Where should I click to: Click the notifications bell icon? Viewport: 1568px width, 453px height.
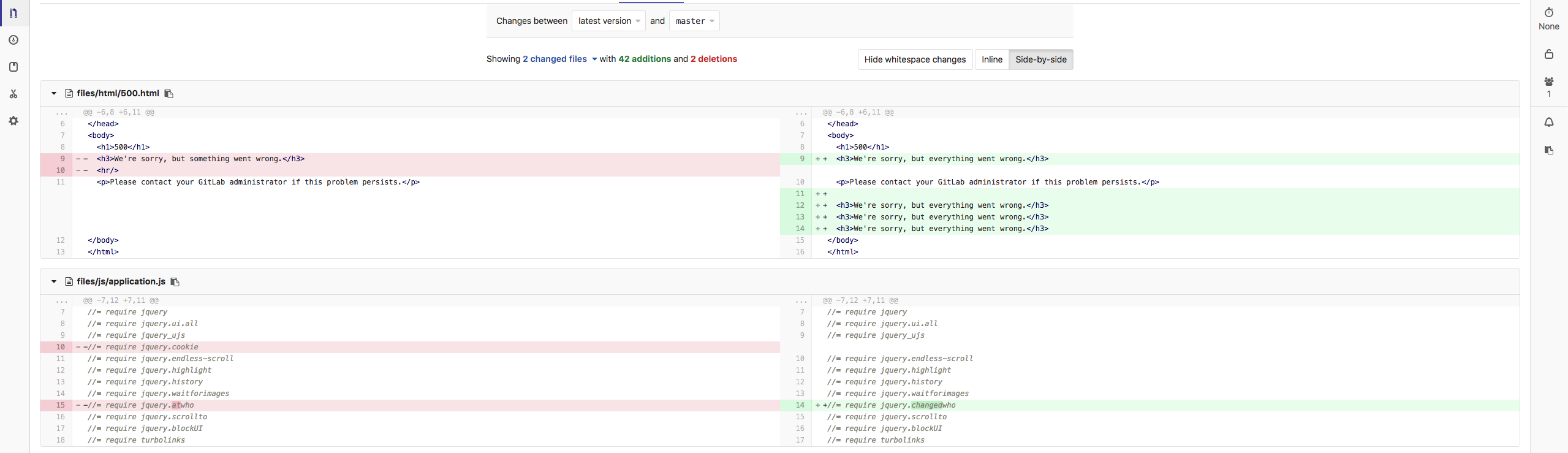pyautogui.click(x=1548, y=123)
